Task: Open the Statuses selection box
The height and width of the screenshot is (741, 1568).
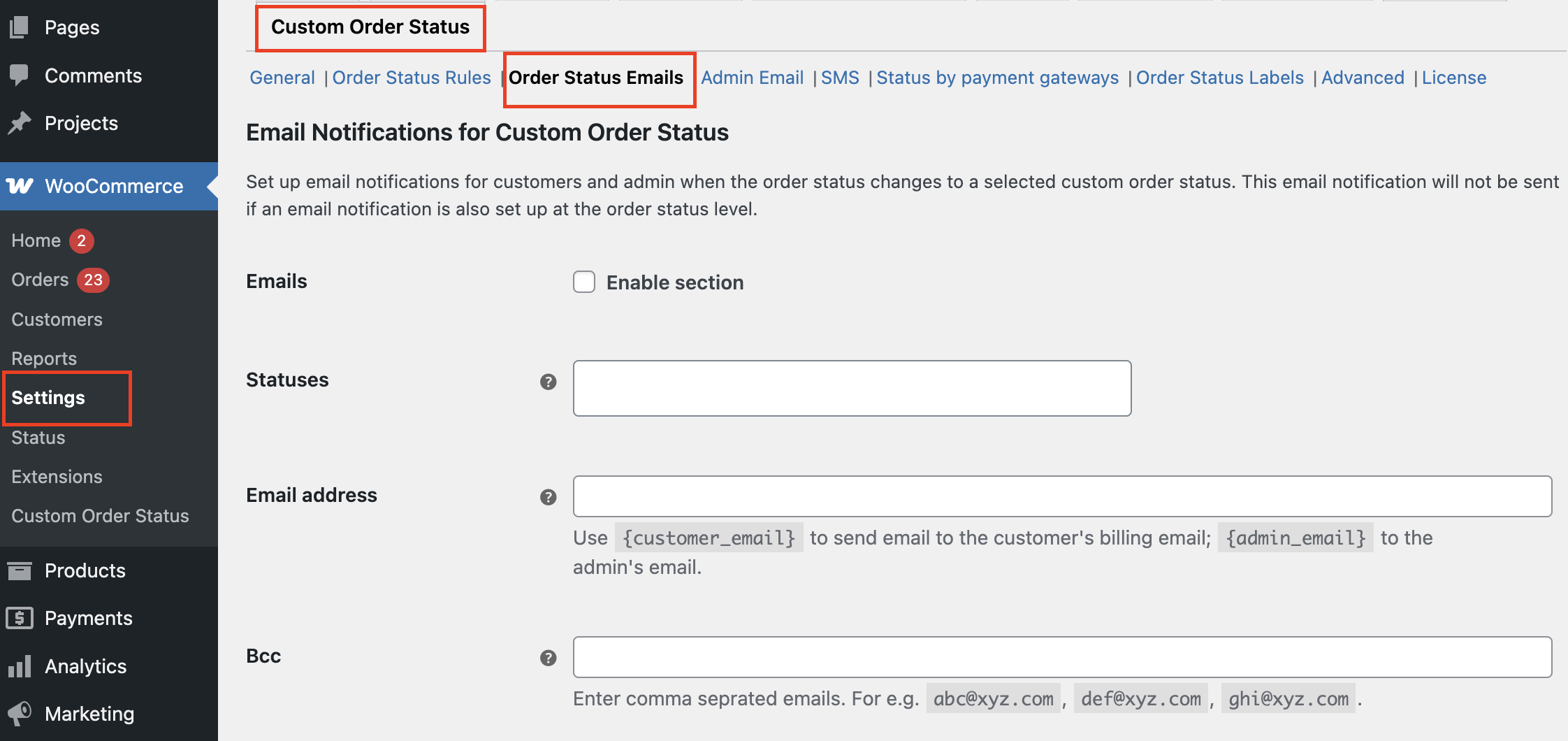Action: (x=852, y=388)
